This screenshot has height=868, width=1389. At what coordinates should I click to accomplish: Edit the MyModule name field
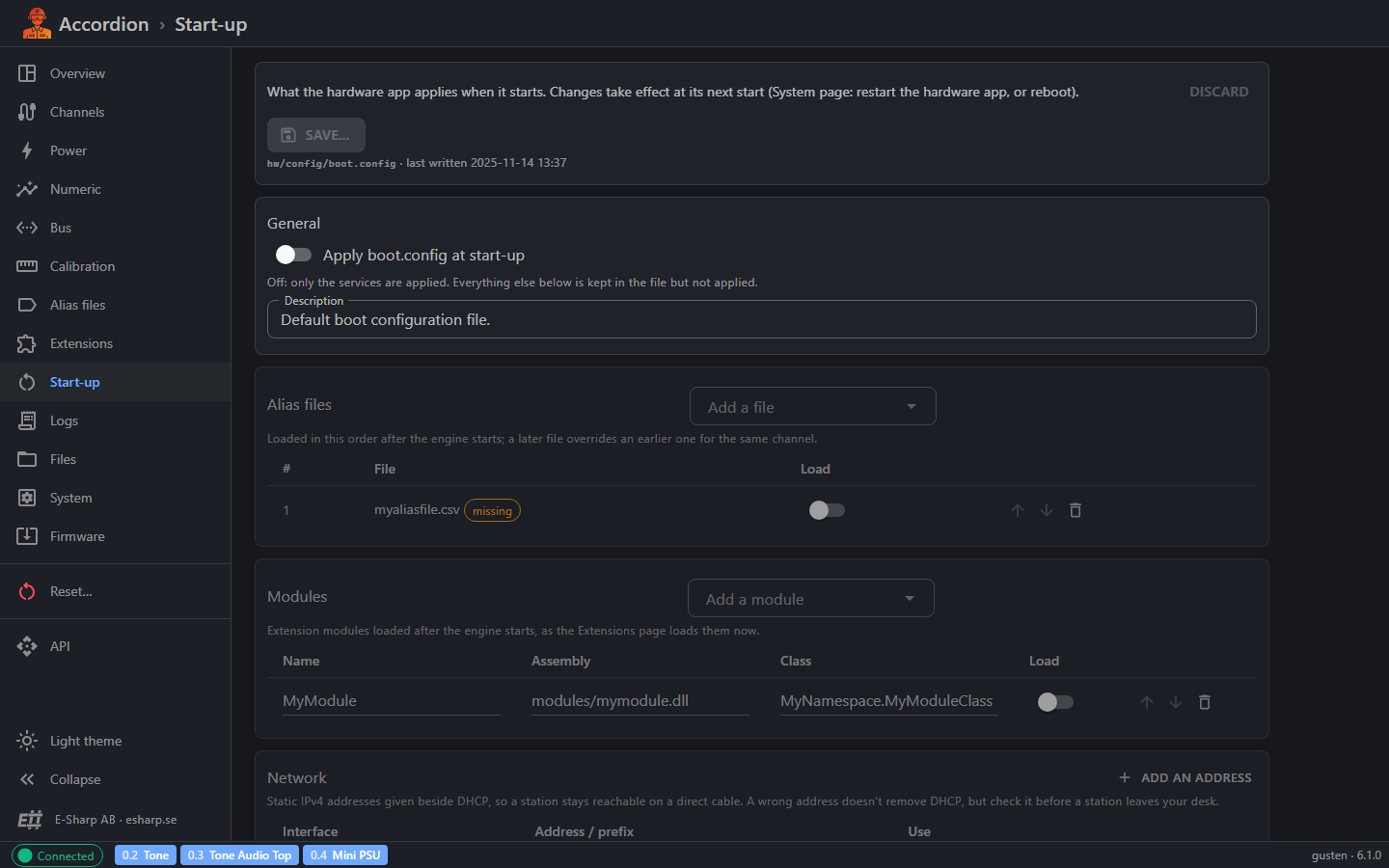(392, 701)
